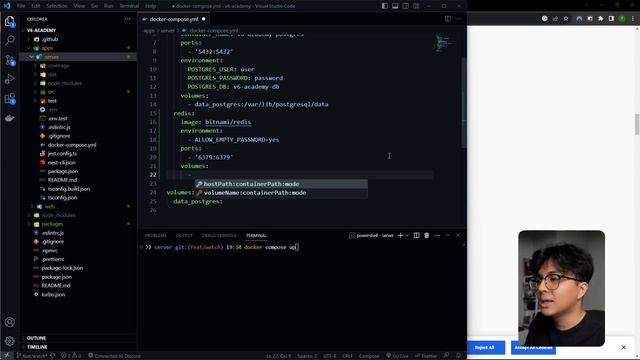640x360 pixels.
Task: Collapse the server folder
Action: click(52, 57)
